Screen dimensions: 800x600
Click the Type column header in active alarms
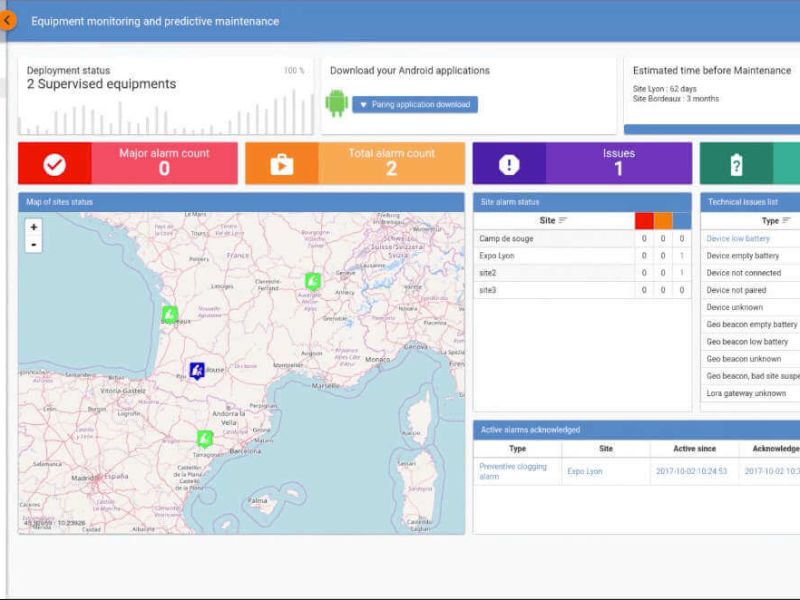click(x=517, y=448)
